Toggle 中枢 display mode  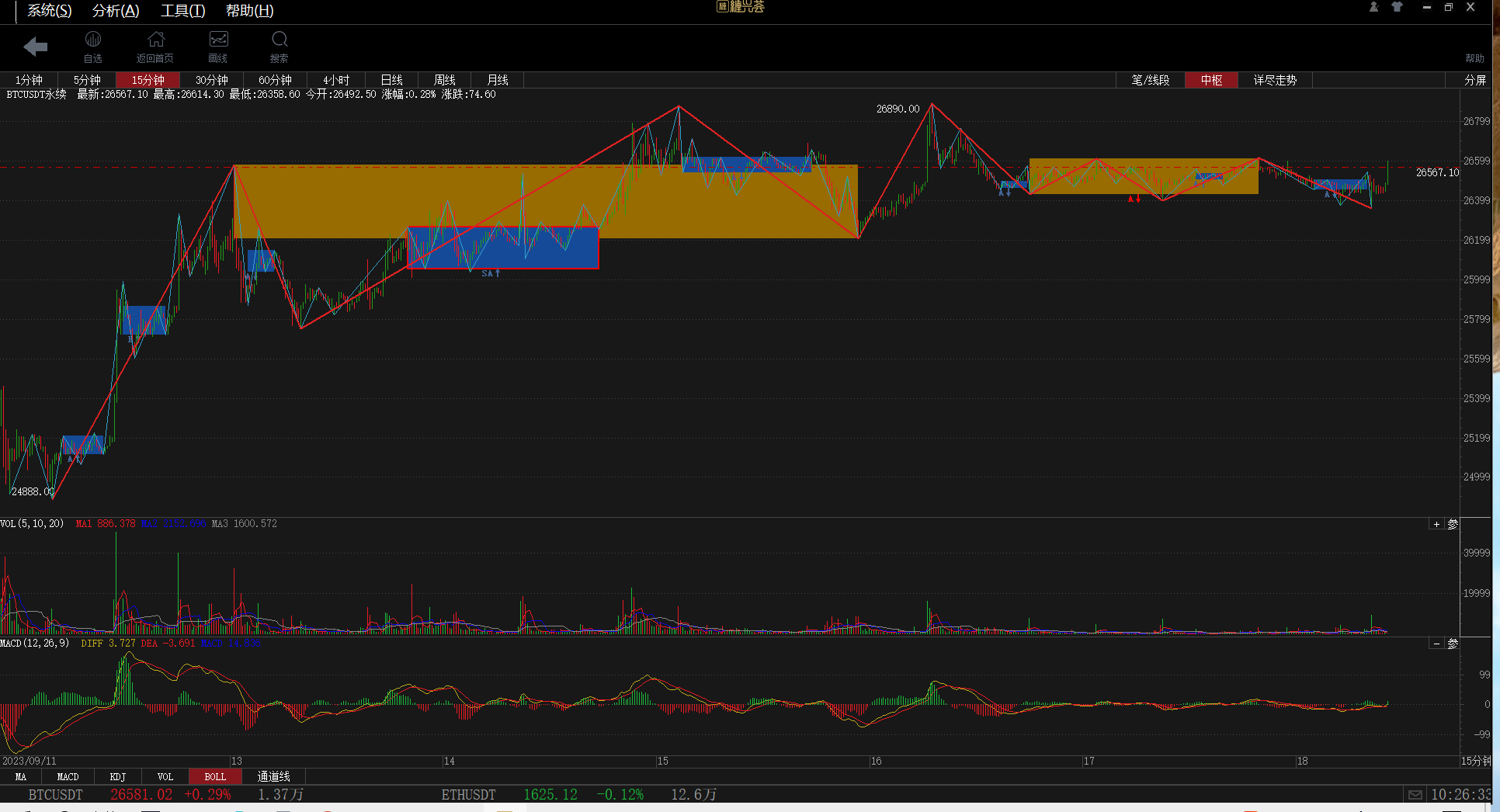point(1211,80)
